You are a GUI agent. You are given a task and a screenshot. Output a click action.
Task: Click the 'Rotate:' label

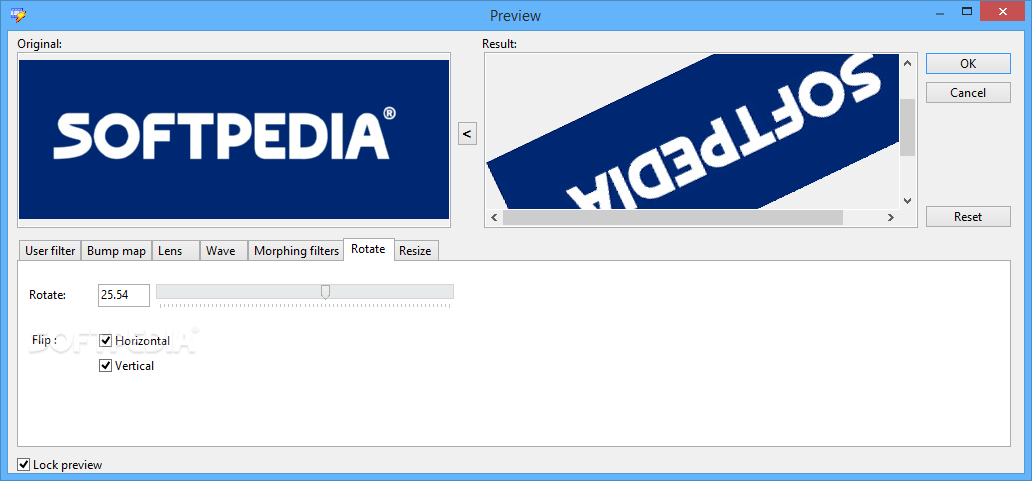47,295
